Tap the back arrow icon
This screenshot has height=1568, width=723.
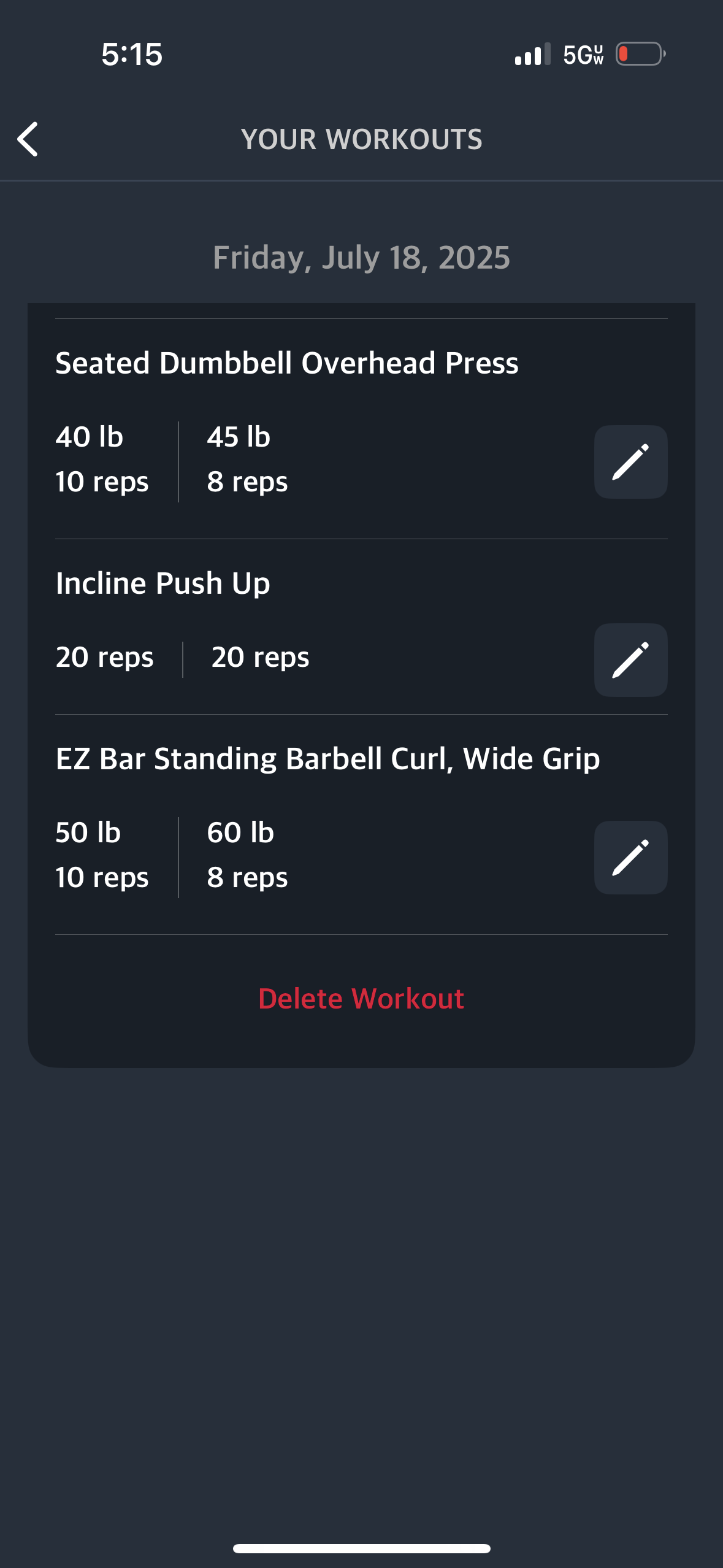tap(28, 139)
